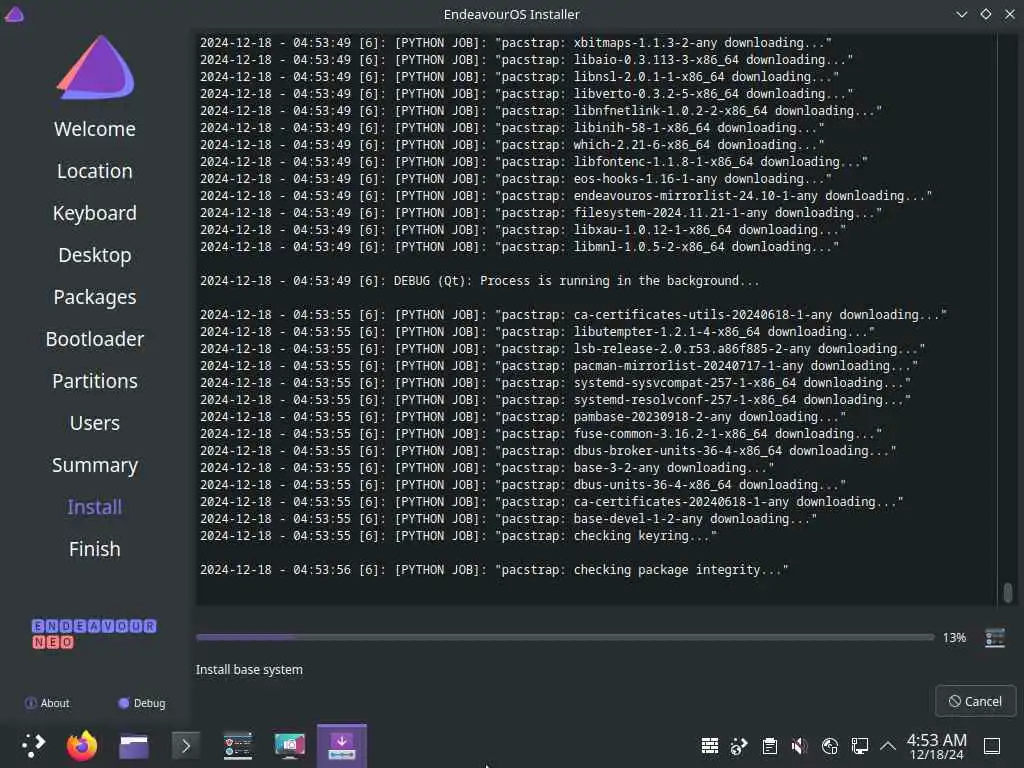Click the EndeavourOS logo in sidebar
The height and width of the screenshot is (768, 1024).
pyautogui.click(x=96, y=67)
